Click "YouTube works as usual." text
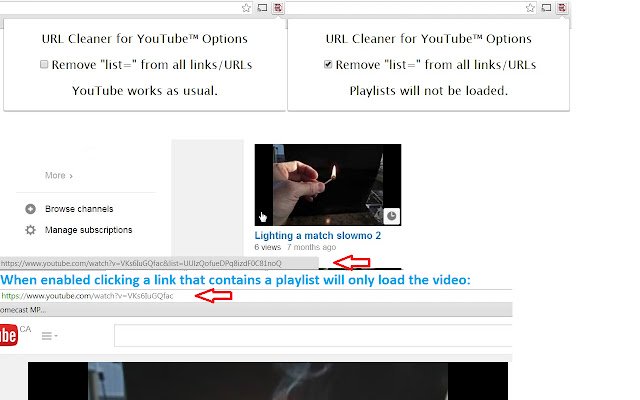The height and width of the screenshot is (400, 640). tap(145, 91)
